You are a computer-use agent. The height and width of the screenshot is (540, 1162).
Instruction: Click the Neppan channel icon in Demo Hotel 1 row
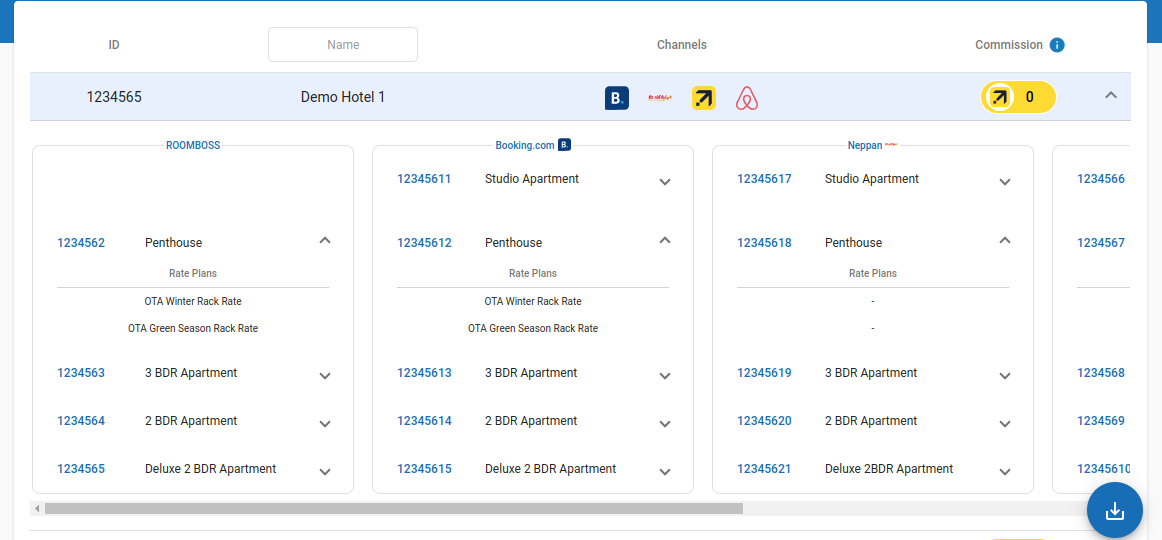tap(660, 98)
